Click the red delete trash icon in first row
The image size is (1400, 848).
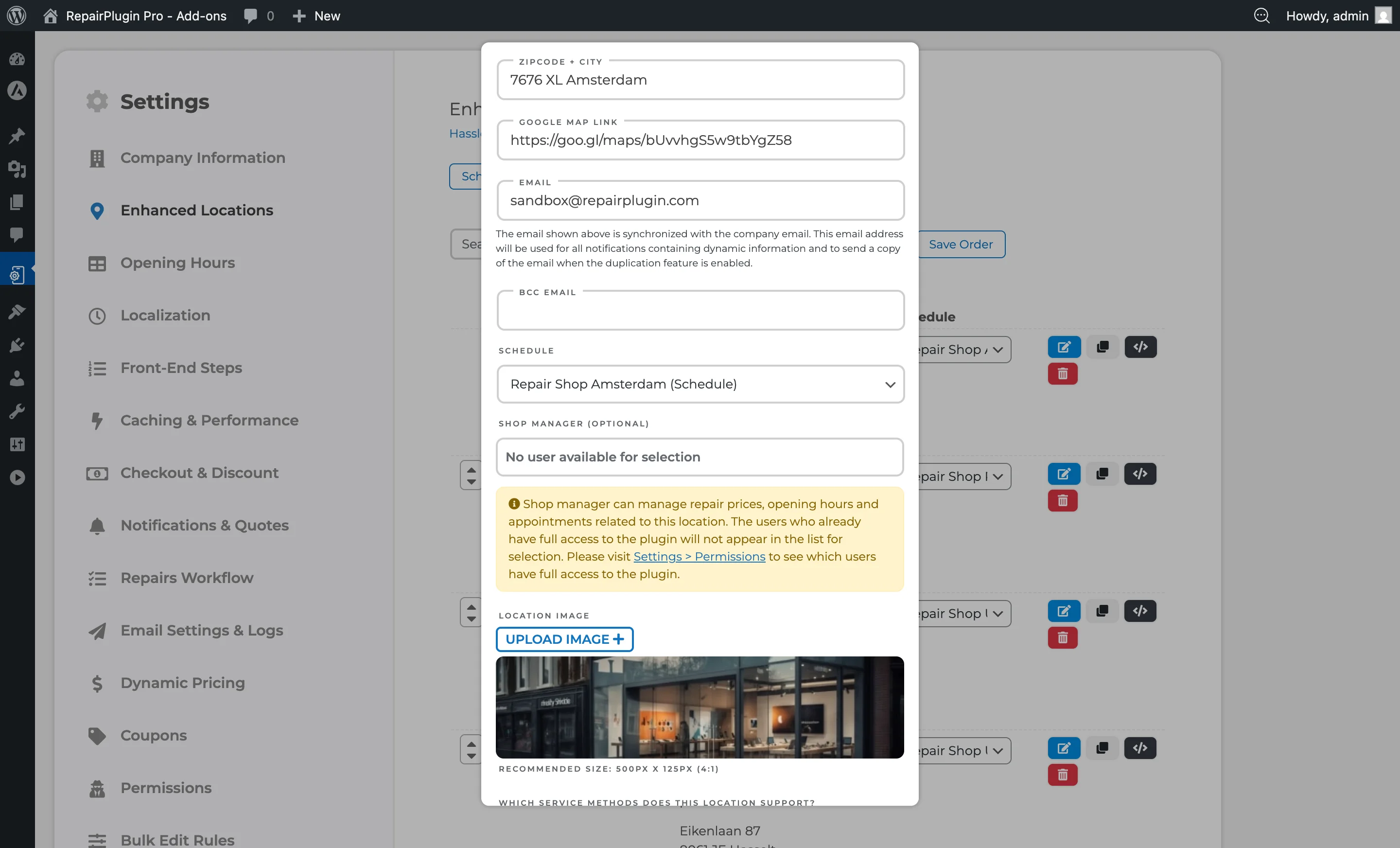[1063, 374]
